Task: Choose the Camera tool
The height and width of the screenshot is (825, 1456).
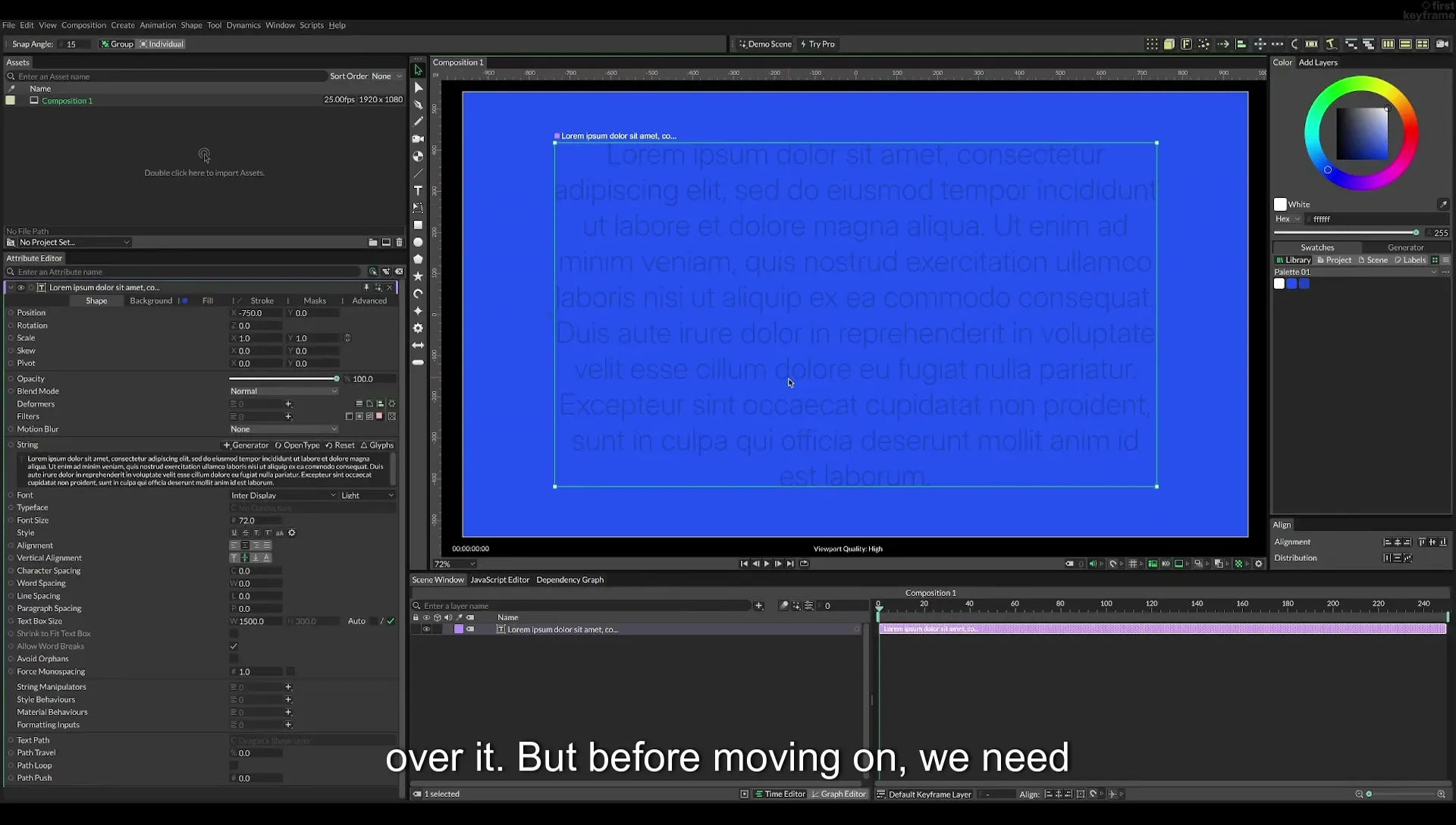Action: click(x=418, y=139)
